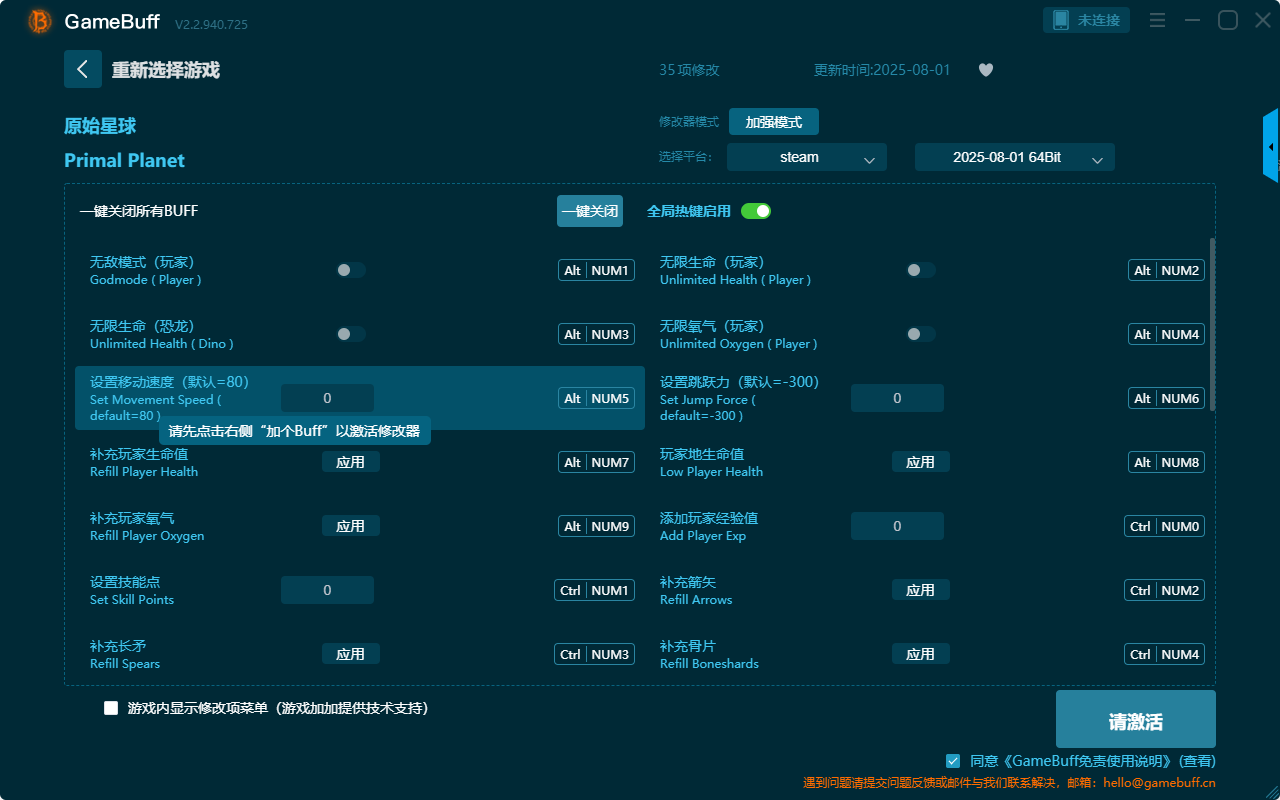Check the in-game cheat menu checkbox
The image size is (1280, 800).
[x=111, y=708]
